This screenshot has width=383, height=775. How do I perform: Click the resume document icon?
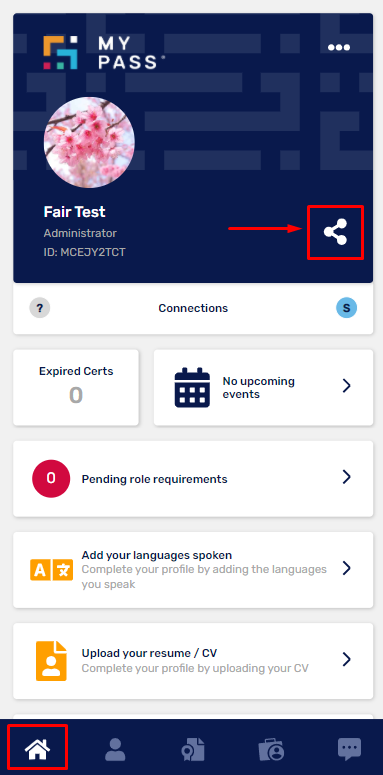click(51, 661)
